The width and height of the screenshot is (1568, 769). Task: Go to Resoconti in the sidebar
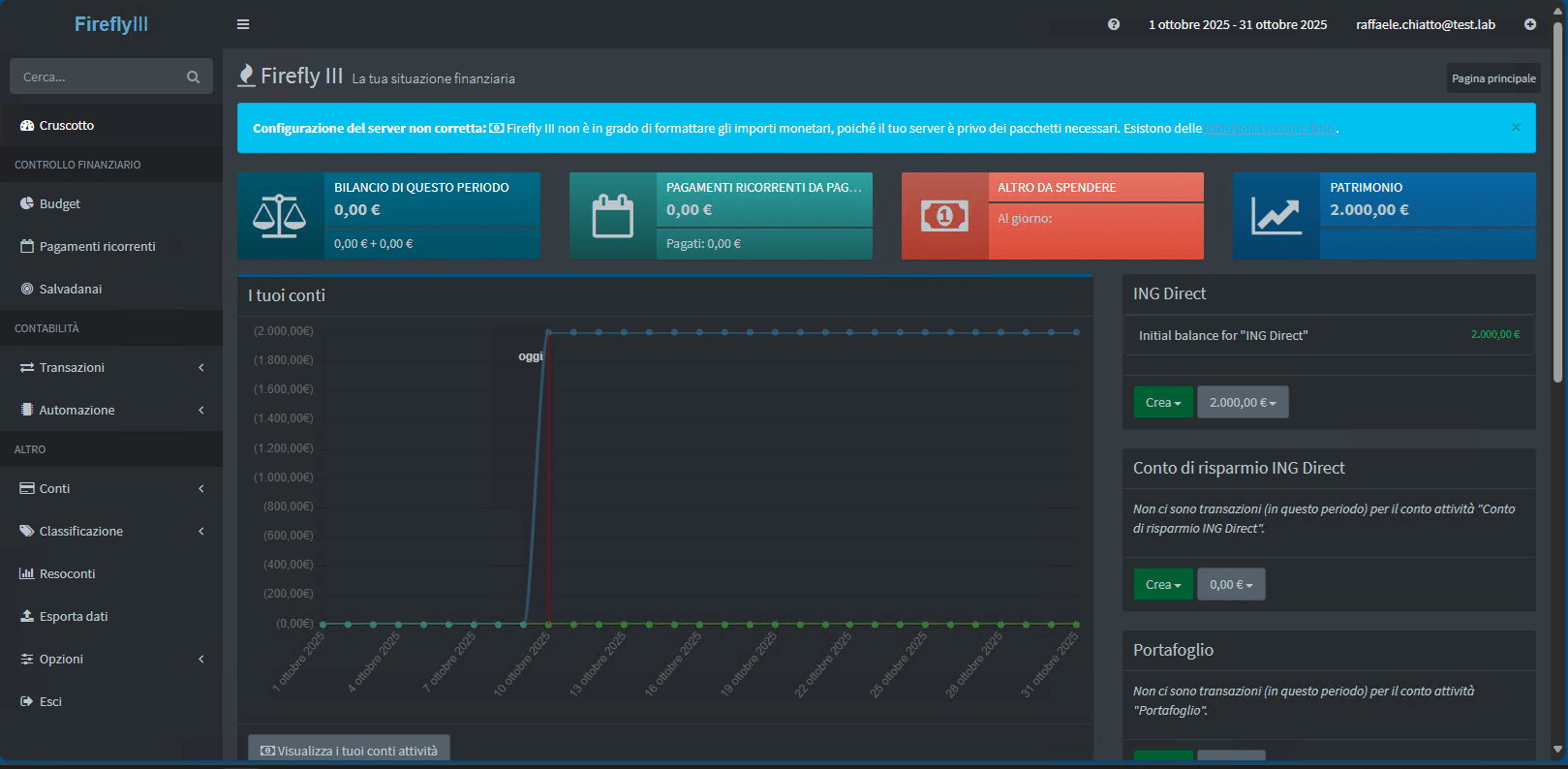(x=67, y=573)
